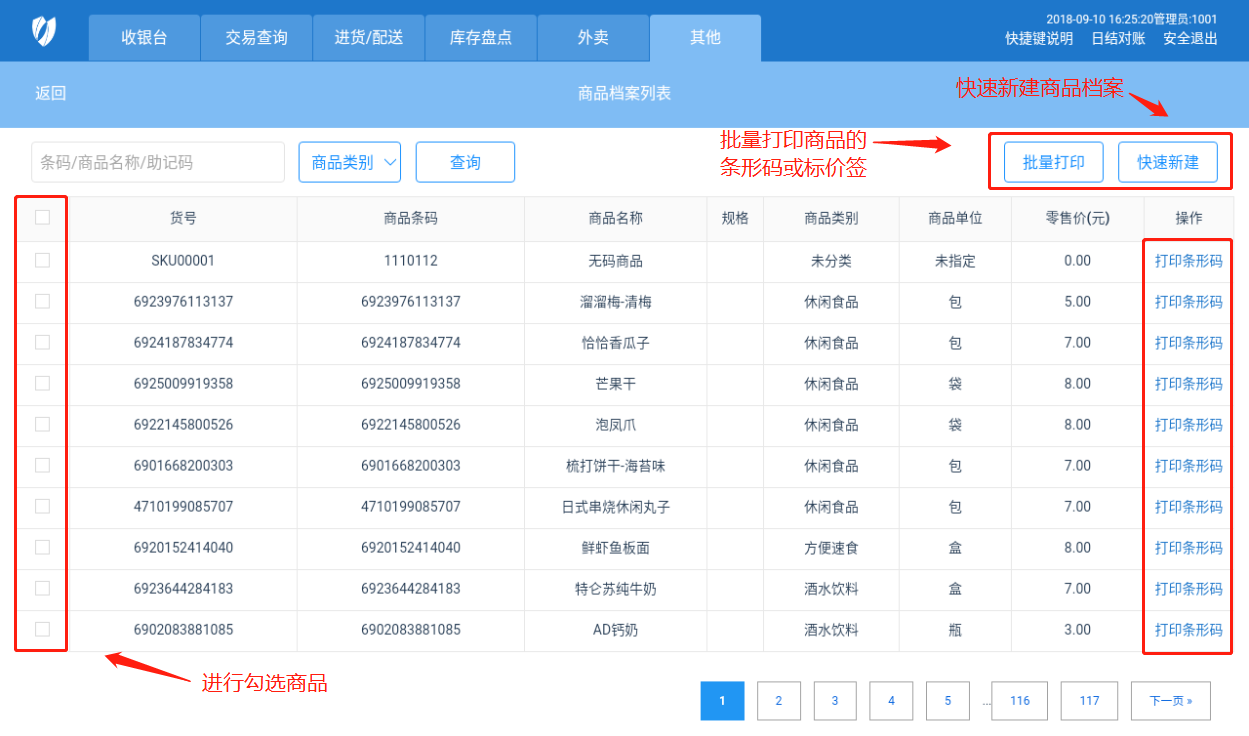The height and width of the screenshot is (736, 1249).
Task: Click the 查询 search button
Action: 465,162
